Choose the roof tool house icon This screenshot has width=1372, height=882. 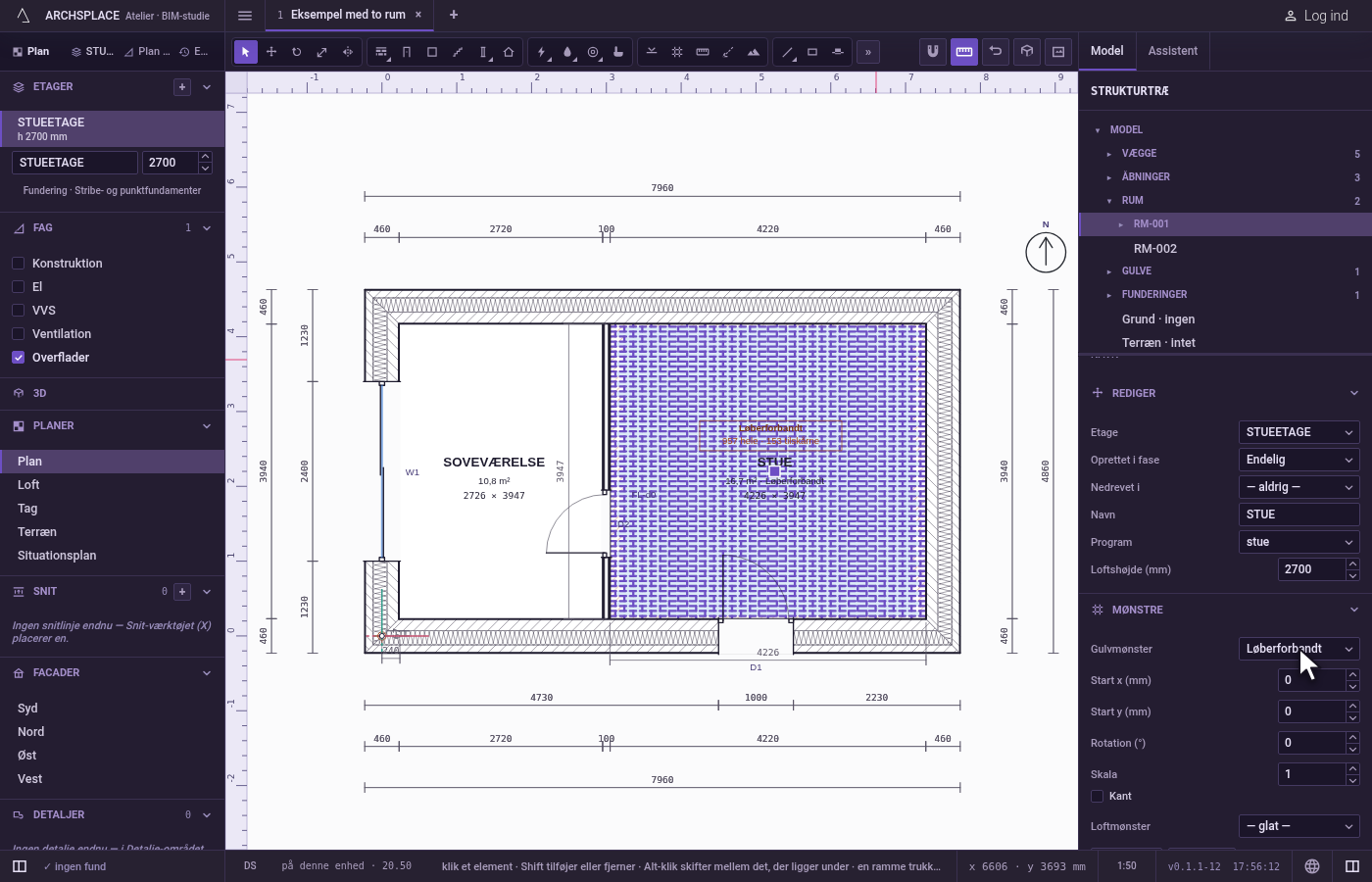[x=509, y=52]
